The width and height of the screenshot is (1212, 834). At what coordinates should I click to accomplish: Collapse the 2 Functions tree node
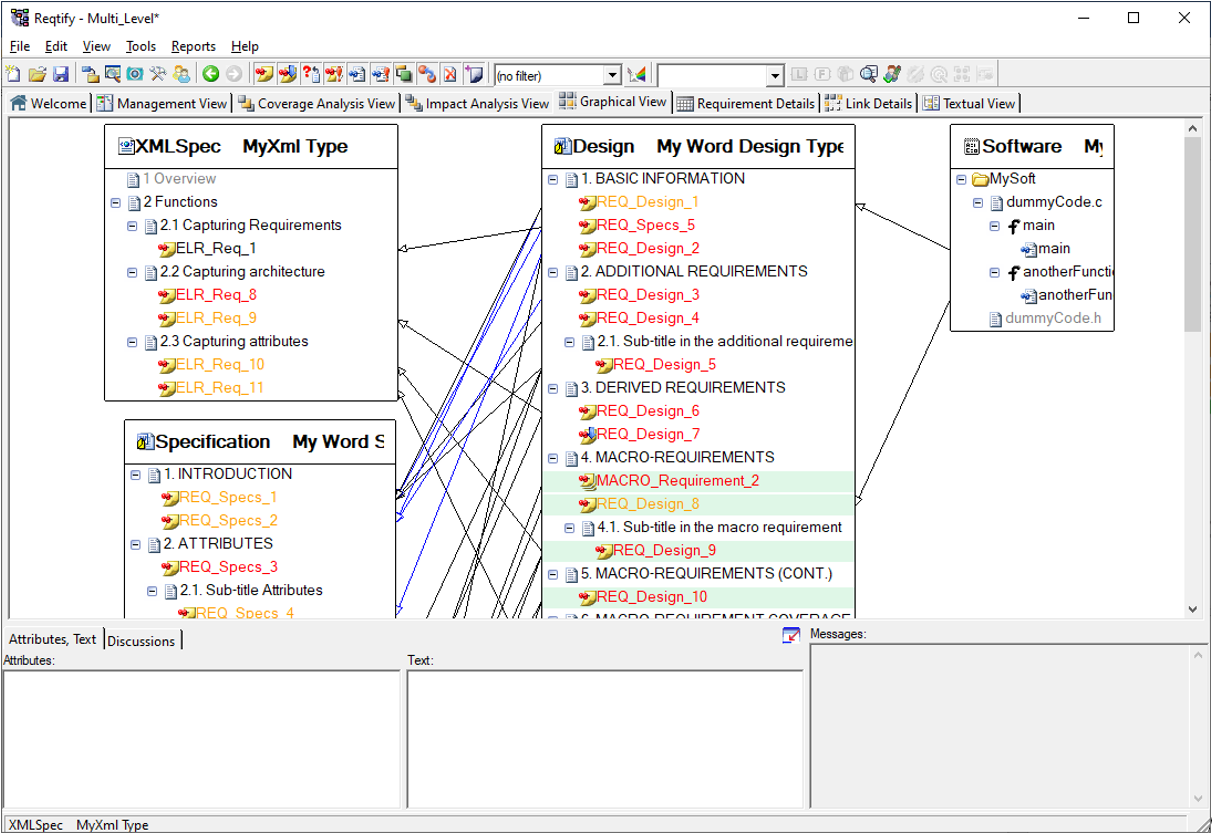click(x=117, y=202)
